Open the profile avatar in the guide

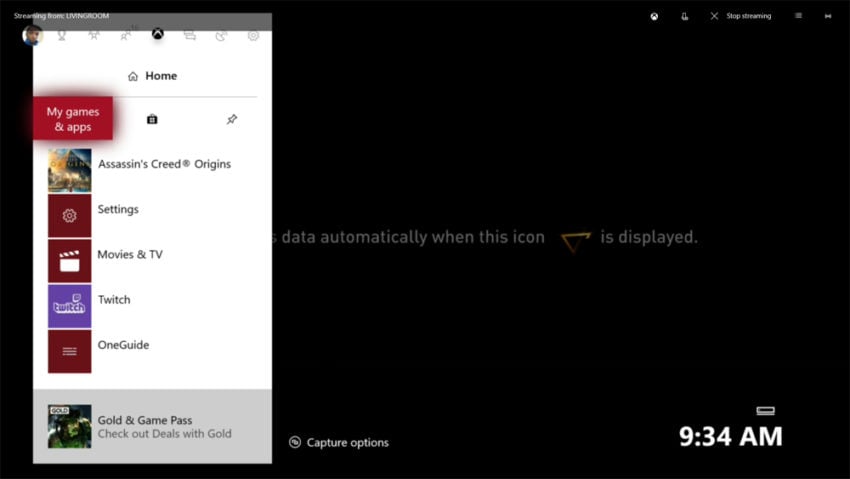tap(33, 35)
